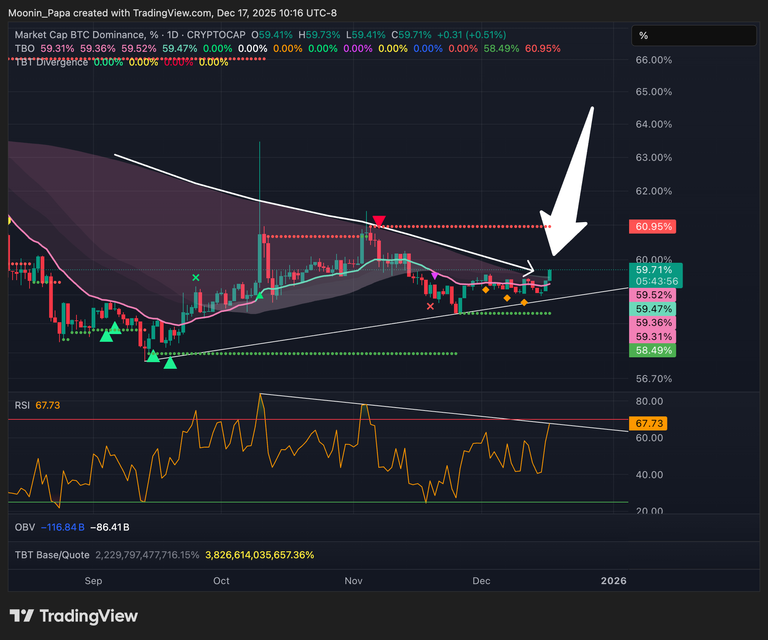Image resolution: width=768 pixels, height=640 pixels.
Task: Click the red X marker after November
Action: pyautogui.click(x=430, y=293)
